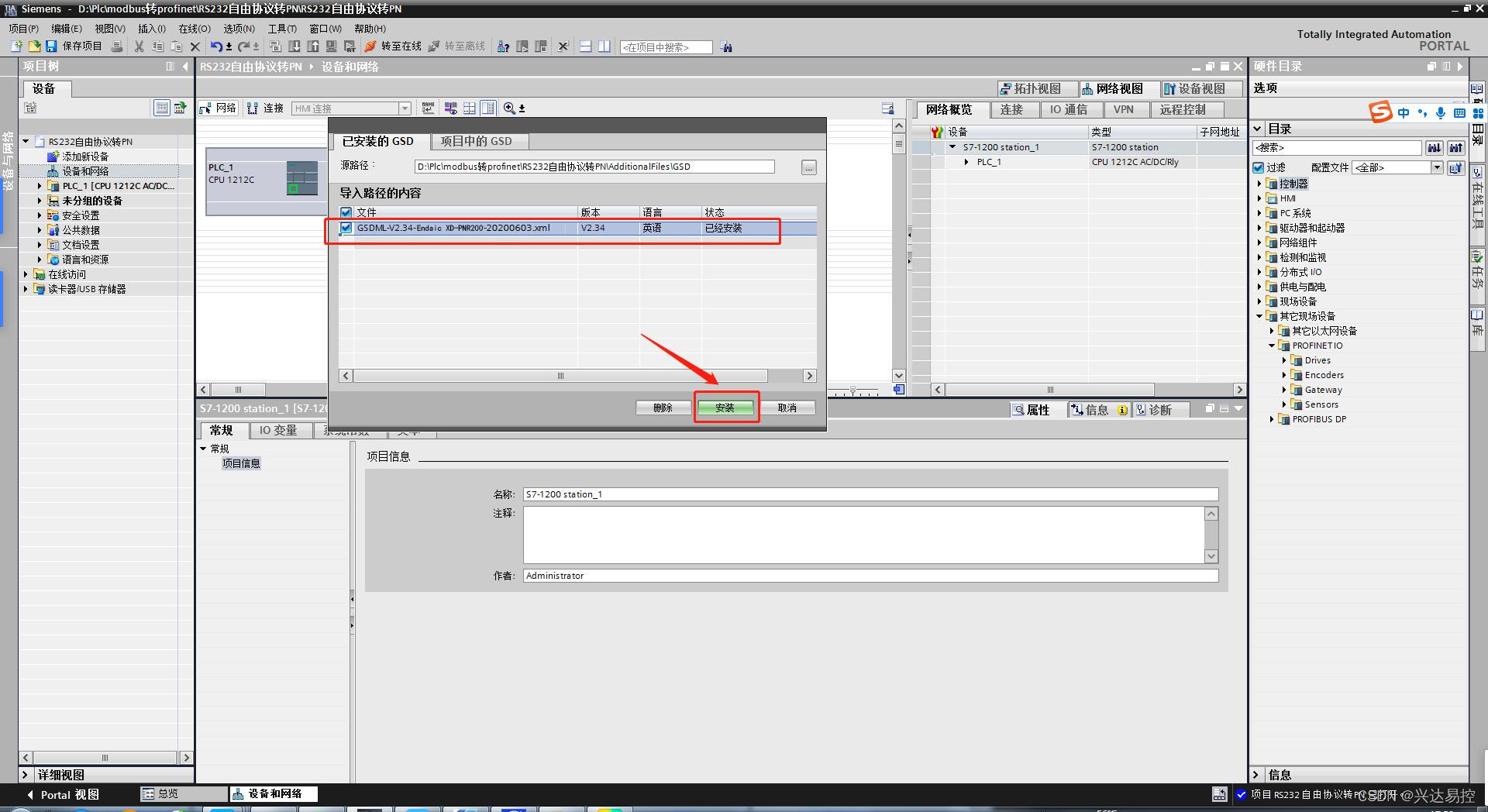The height and width of the screenshot is (812, 1488).
Task: Click the 作者 Administrator field
Action: coord(870,576)
